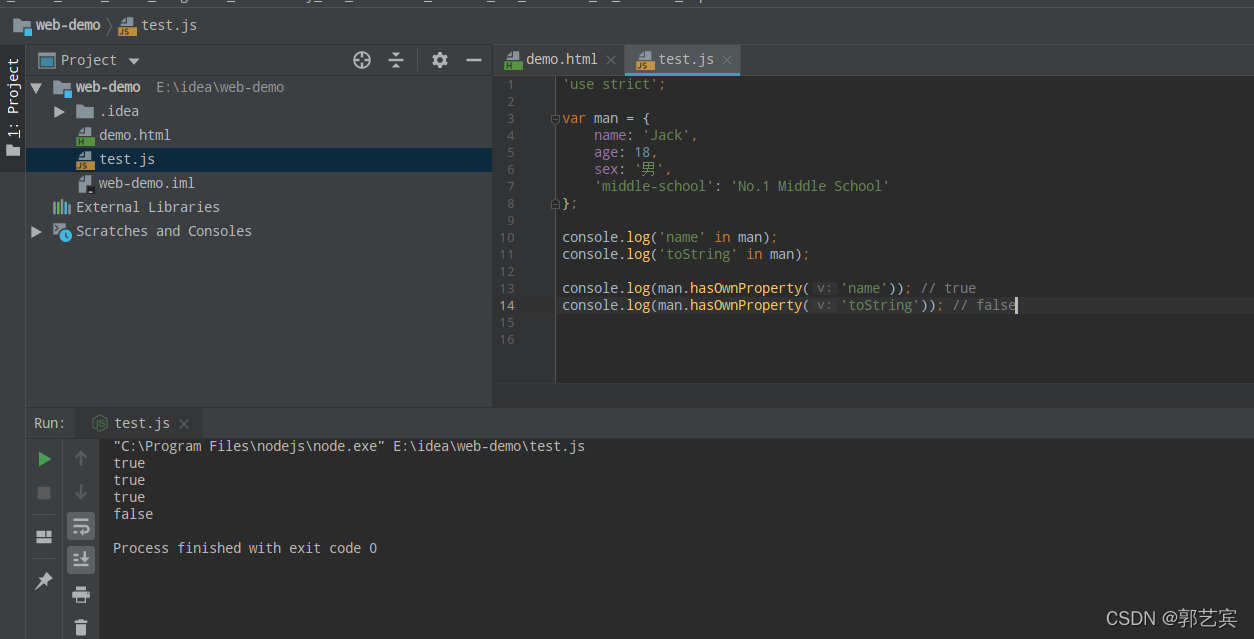This screenshot has width=1254, height=639.
Task: Click the Print console output icon
Action: click(81, 595)
